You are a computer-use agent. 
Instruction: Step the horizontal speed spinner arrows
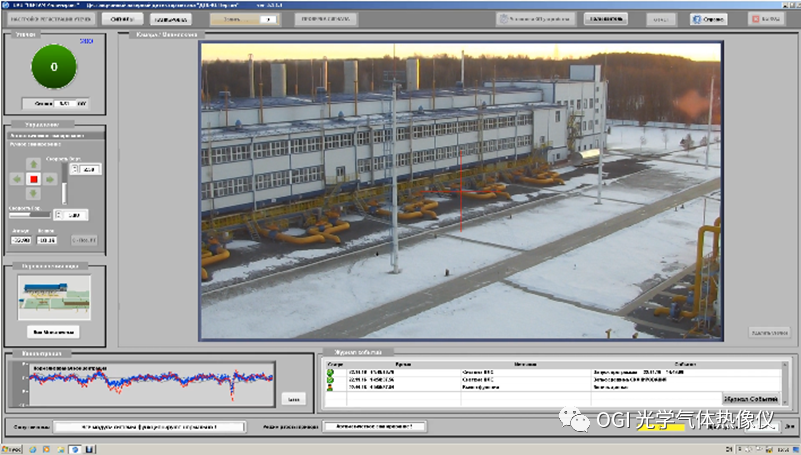pos(58,215)
